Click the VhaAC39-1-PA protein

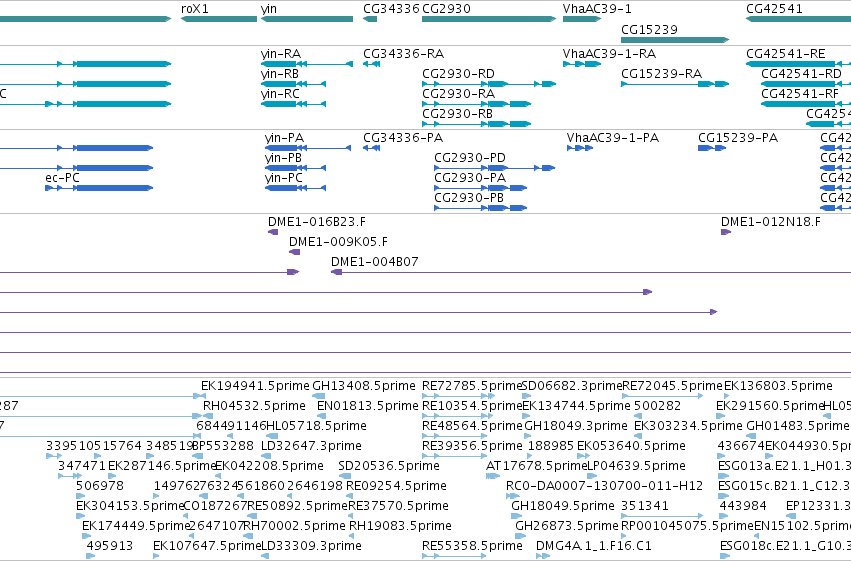pos(580,148)
